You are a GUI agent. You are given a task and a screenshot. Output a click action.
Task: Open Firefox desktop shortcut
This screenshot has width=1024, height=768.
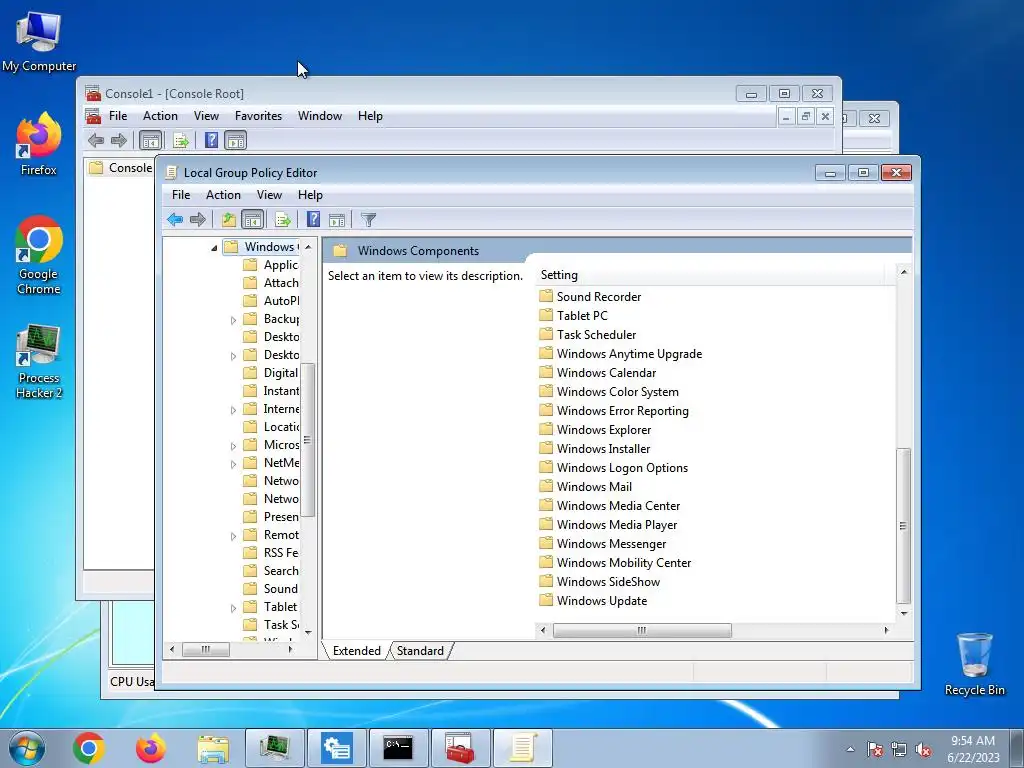coord(39,144)
